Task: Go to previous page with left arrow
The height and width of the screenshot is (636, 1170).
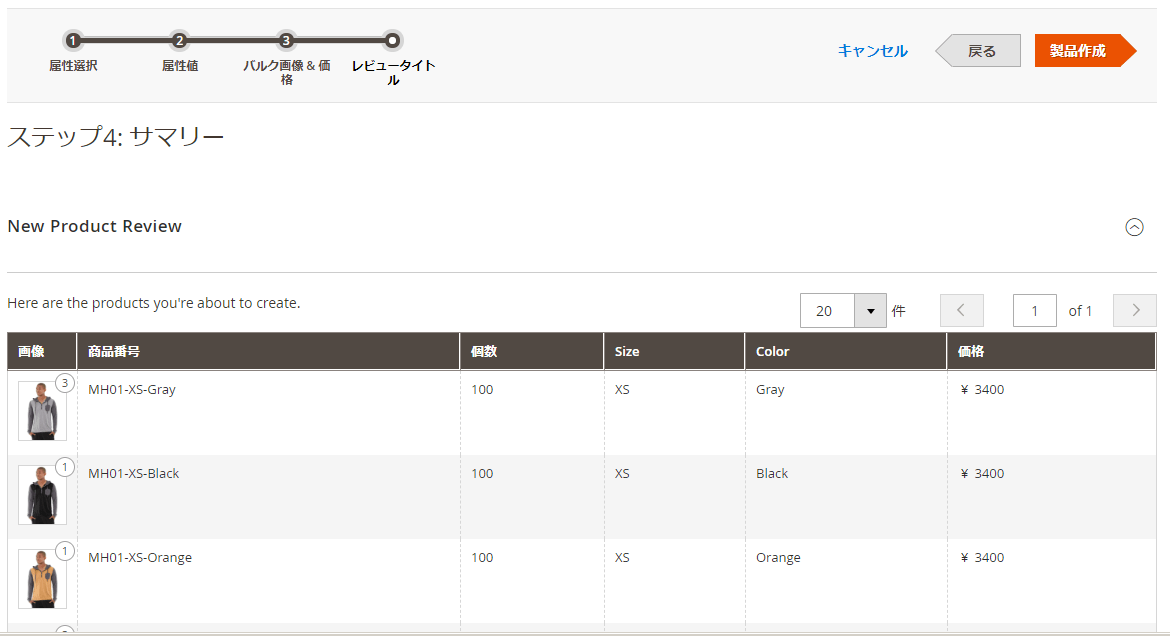Action: coord(961,310)
